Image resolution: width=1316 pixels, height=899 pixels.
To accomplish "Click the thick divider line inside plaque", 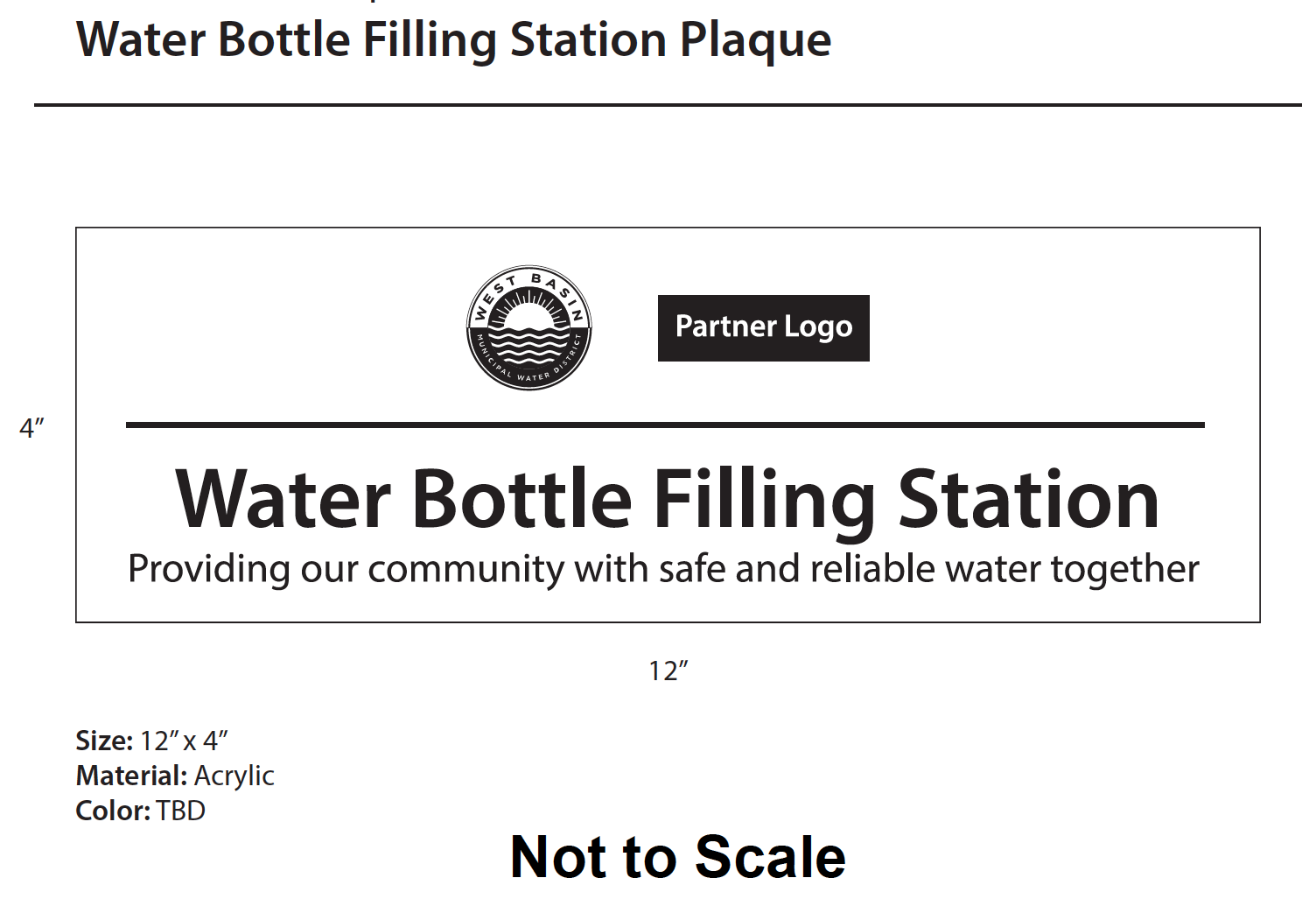I will coord(665,425).
